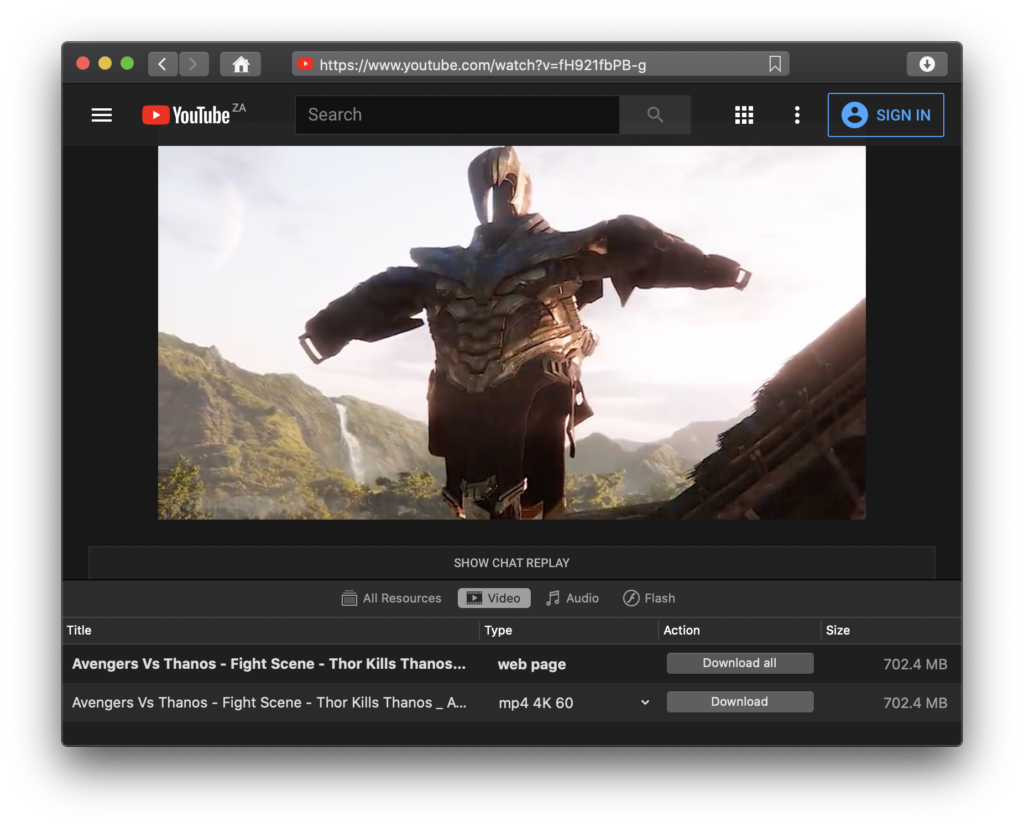
Task: Go forward with the forward arrow
Action: pos(193,64)
